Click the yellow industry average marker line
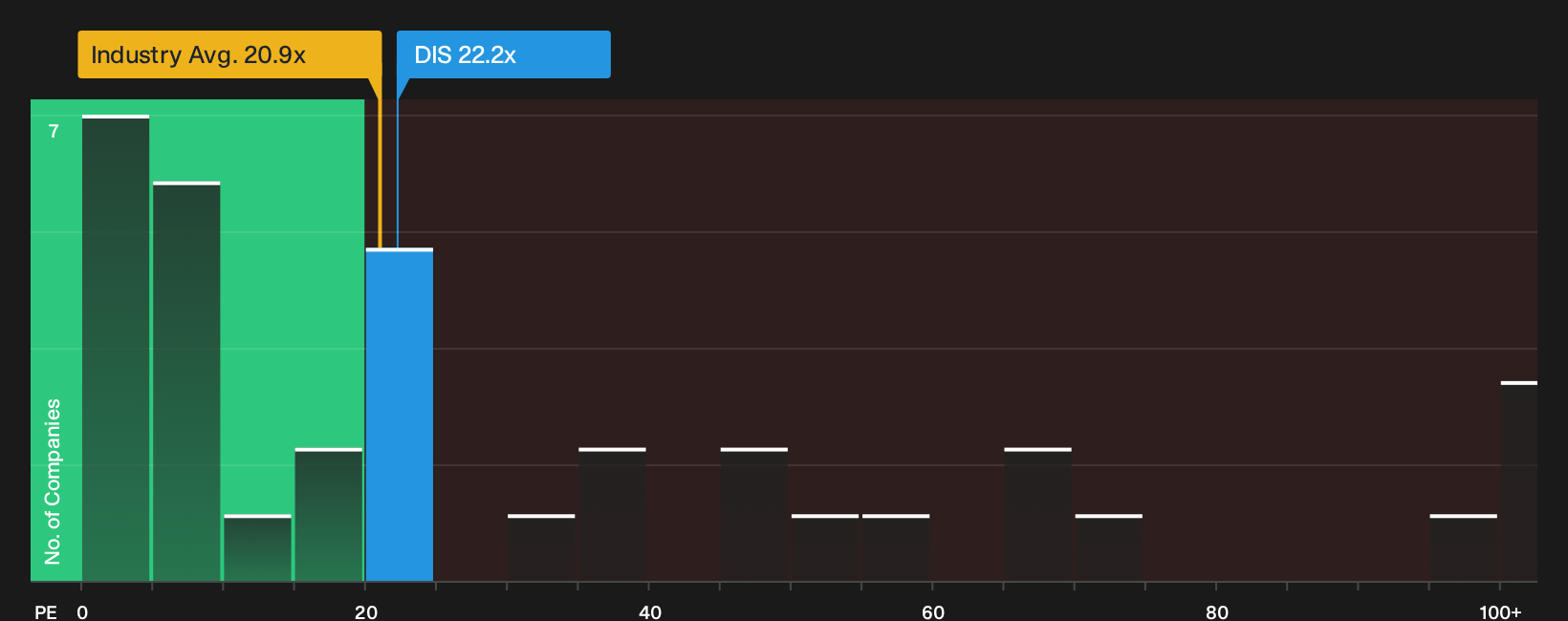 pyautogui.click(x=380, y=172)
